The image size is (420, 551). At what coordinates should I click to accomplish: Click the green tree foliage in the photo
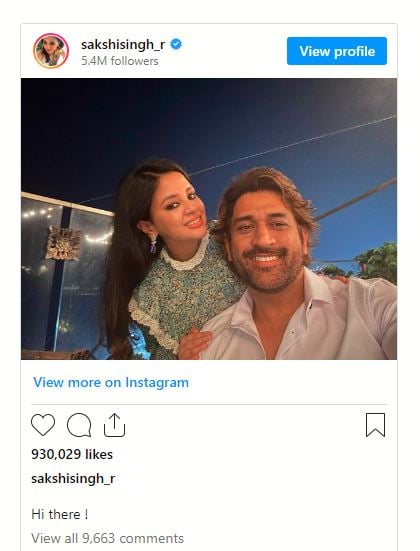(375, 262)
